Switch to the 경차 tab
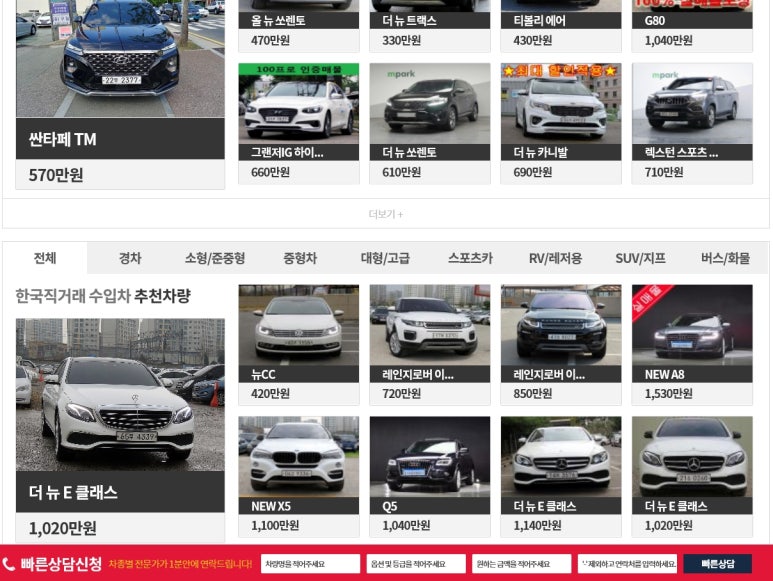The width and height of the screenshot is (773, 581). click(130, 258)
